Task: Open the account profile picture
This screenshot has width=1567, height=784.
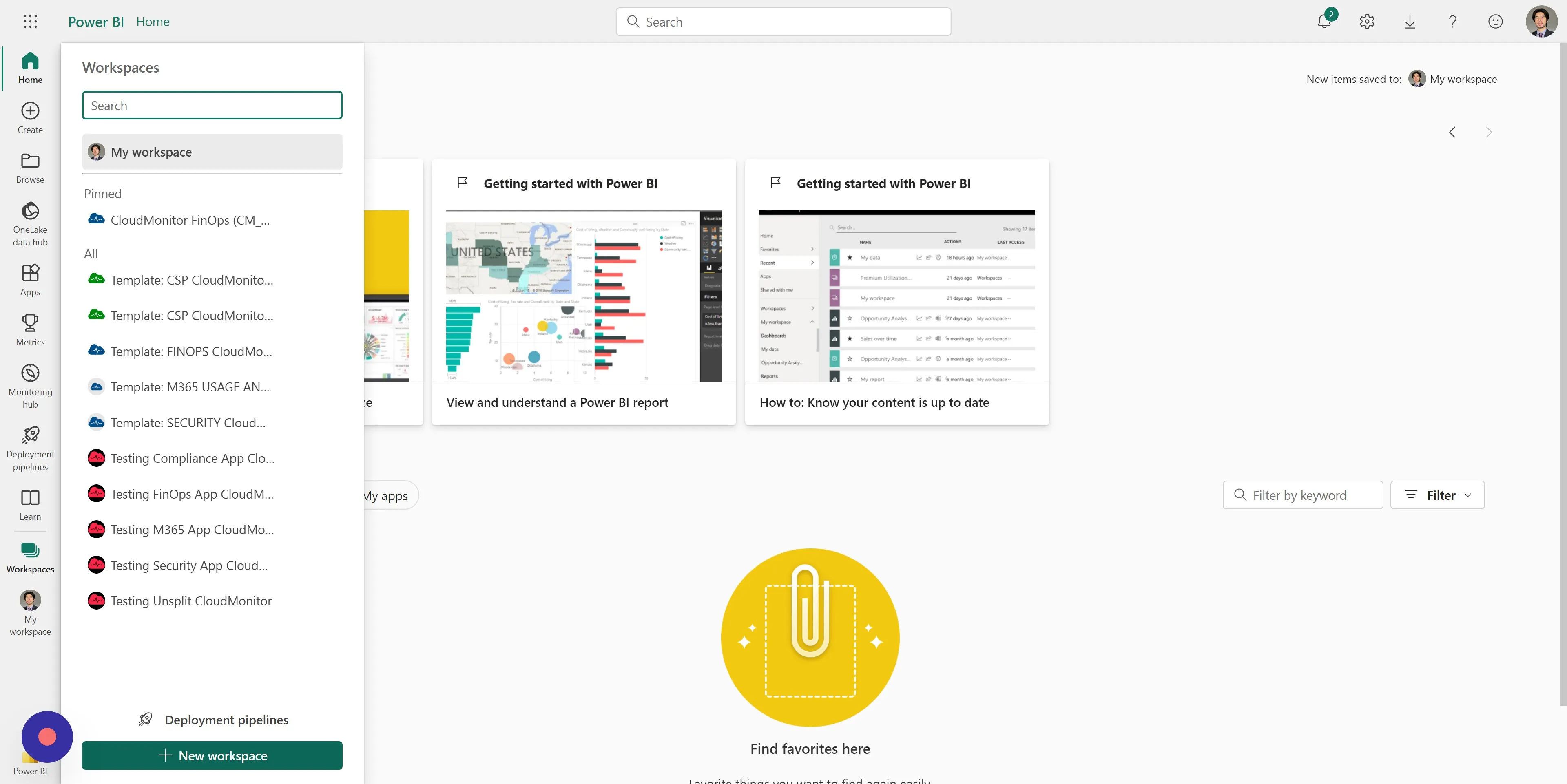Action: 1541,22
